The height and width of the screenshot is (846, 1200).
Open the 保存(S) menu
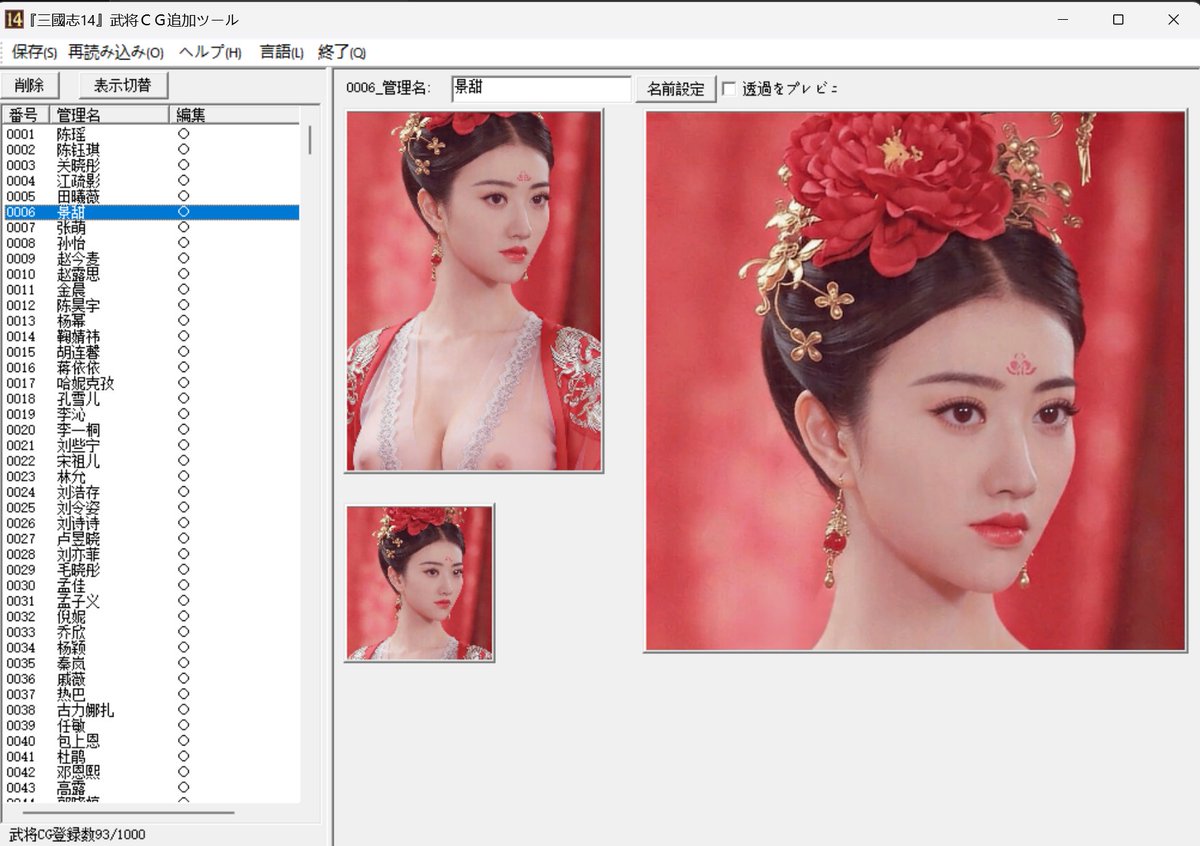[x=35, y=52]
